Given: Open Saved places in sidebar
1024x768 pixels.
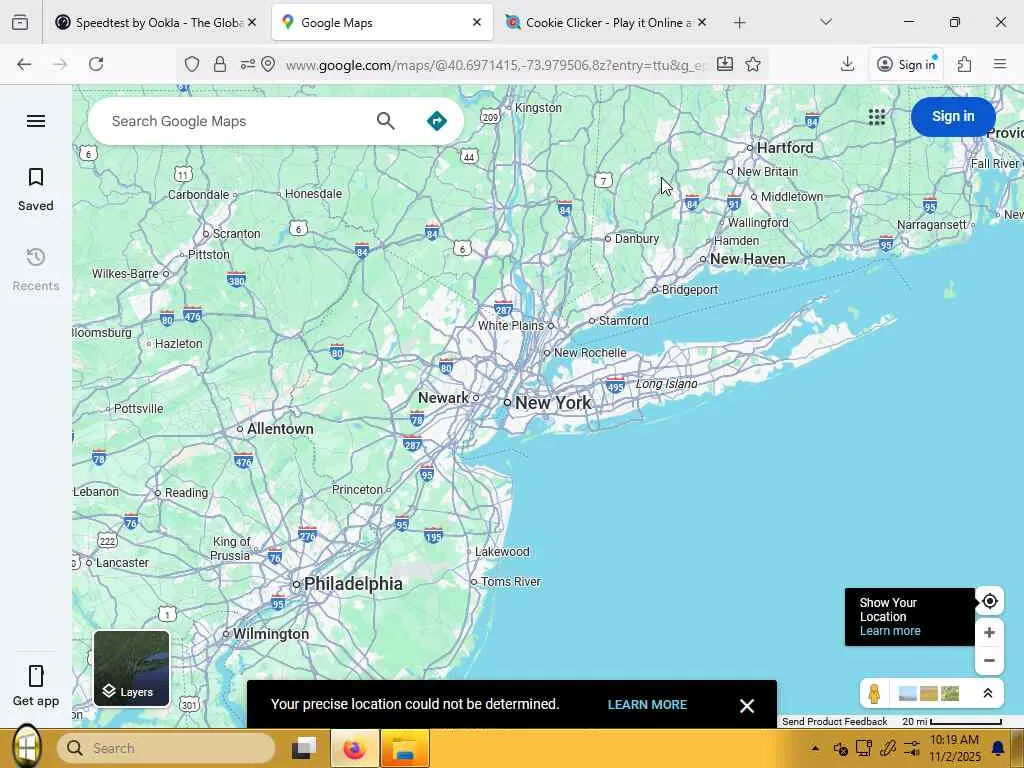Looking at the screenshot, I should click(36, 189).
